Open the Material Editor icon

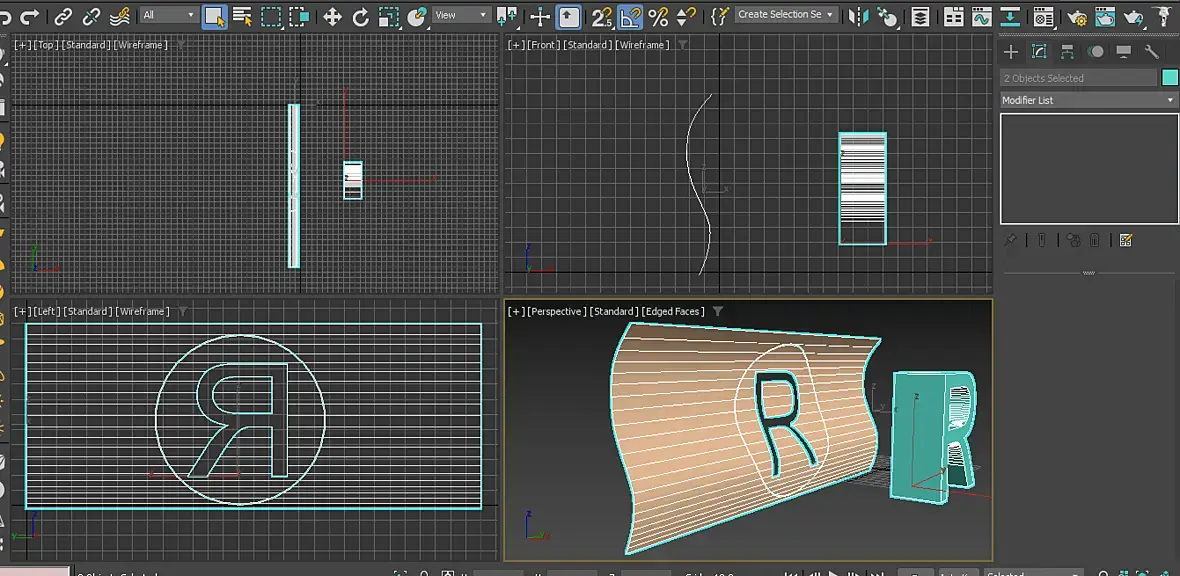pos(1043,16)
